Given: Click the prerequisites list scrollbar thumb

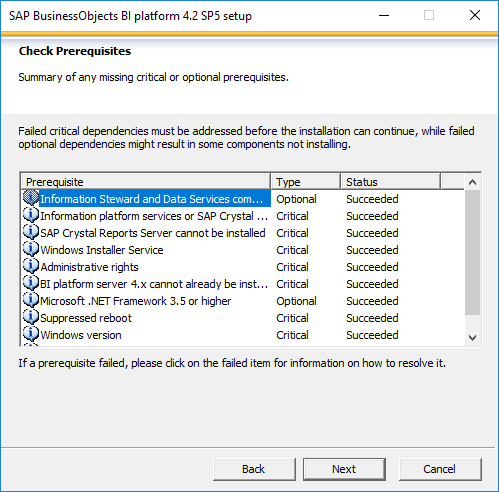Looking at the screenshot, I should tap(472, 252).
